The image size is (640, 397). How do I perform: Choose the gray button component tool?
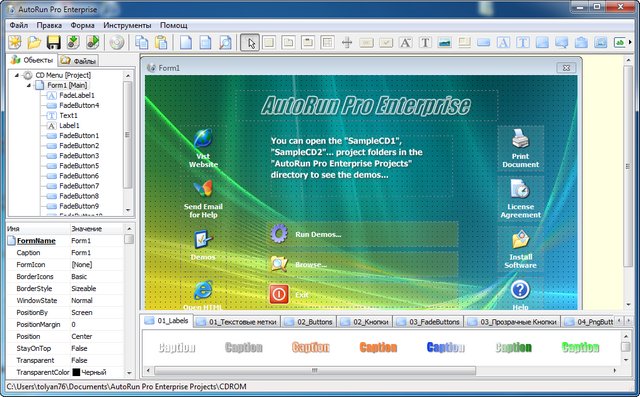click(367, 42)
